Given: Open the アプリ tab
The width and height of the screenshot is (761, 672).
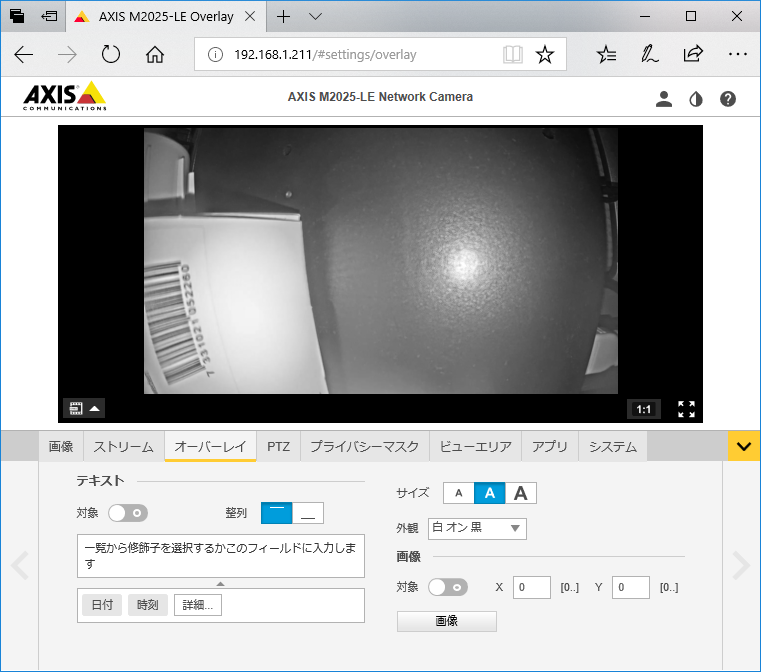Looking at the screenshot, I should pyautogui.click(x=549, y=446).
